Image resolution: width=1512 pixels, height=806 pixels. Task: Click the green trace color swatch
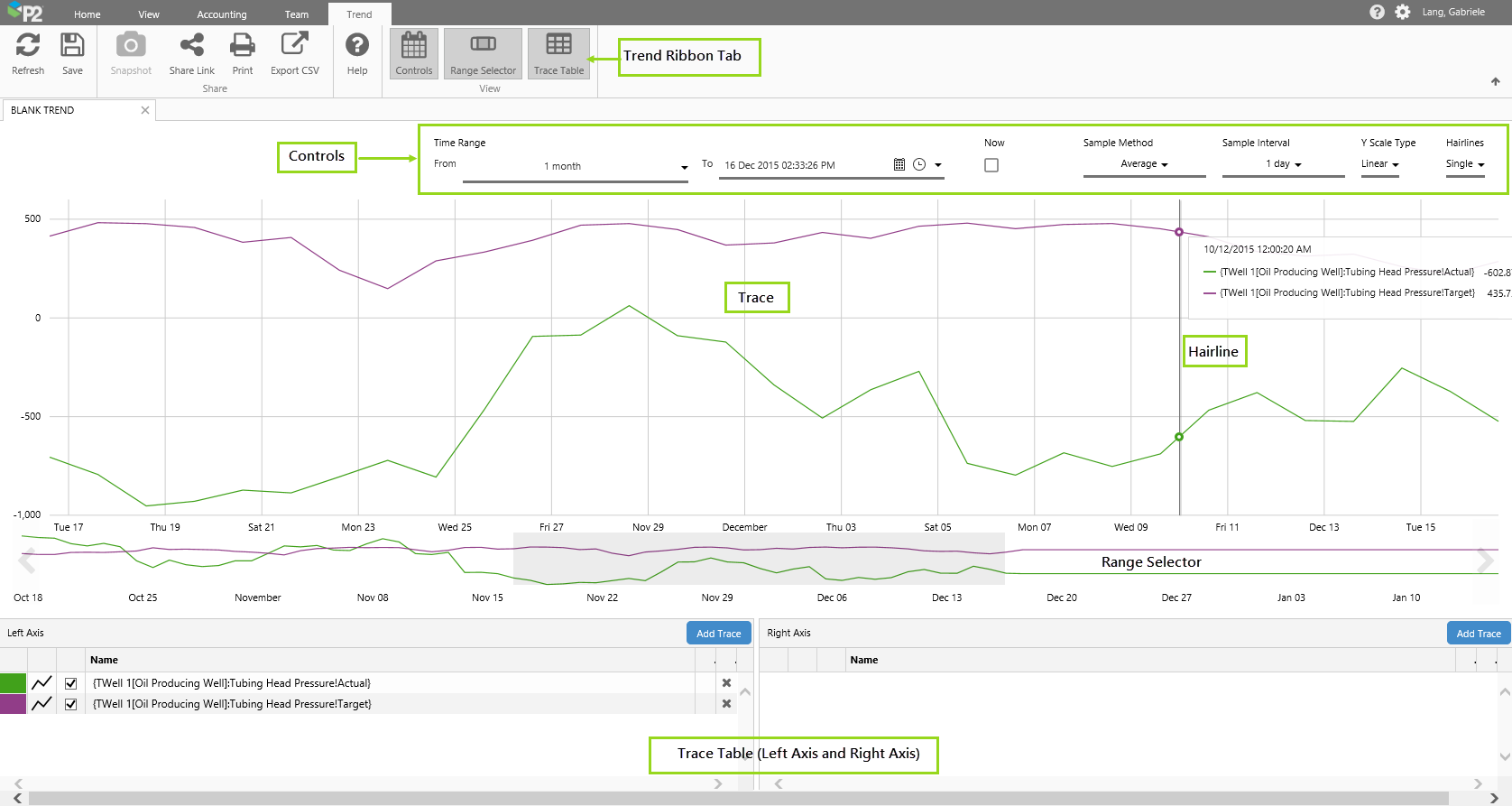click(13, 683)
